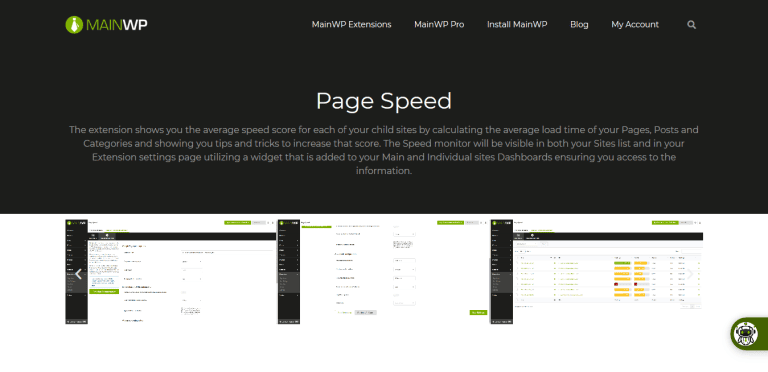The height and width of the screenshot is (372, 768).
Task: Open the first screenshot showing extension settings
Action: (171, 272)
